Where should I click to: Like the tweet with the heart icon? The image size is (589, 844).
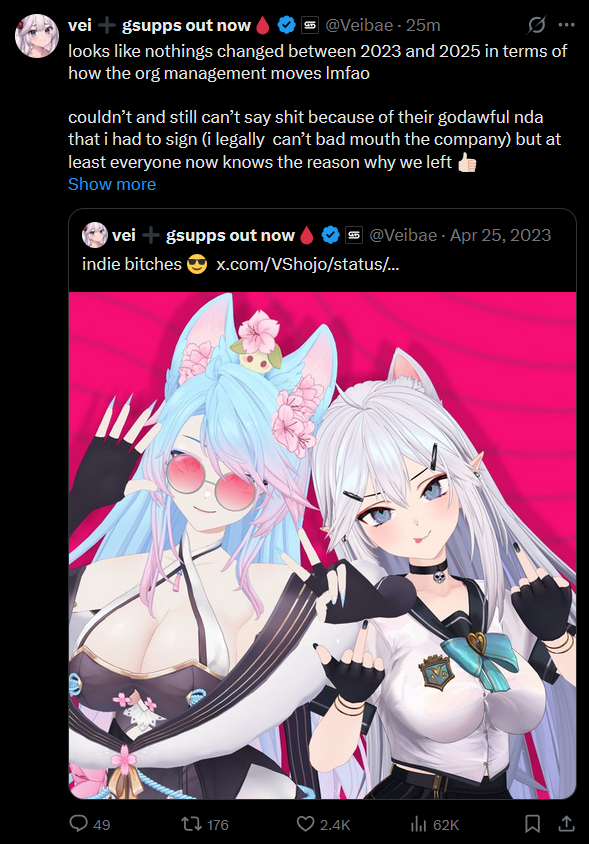[306, 824]
